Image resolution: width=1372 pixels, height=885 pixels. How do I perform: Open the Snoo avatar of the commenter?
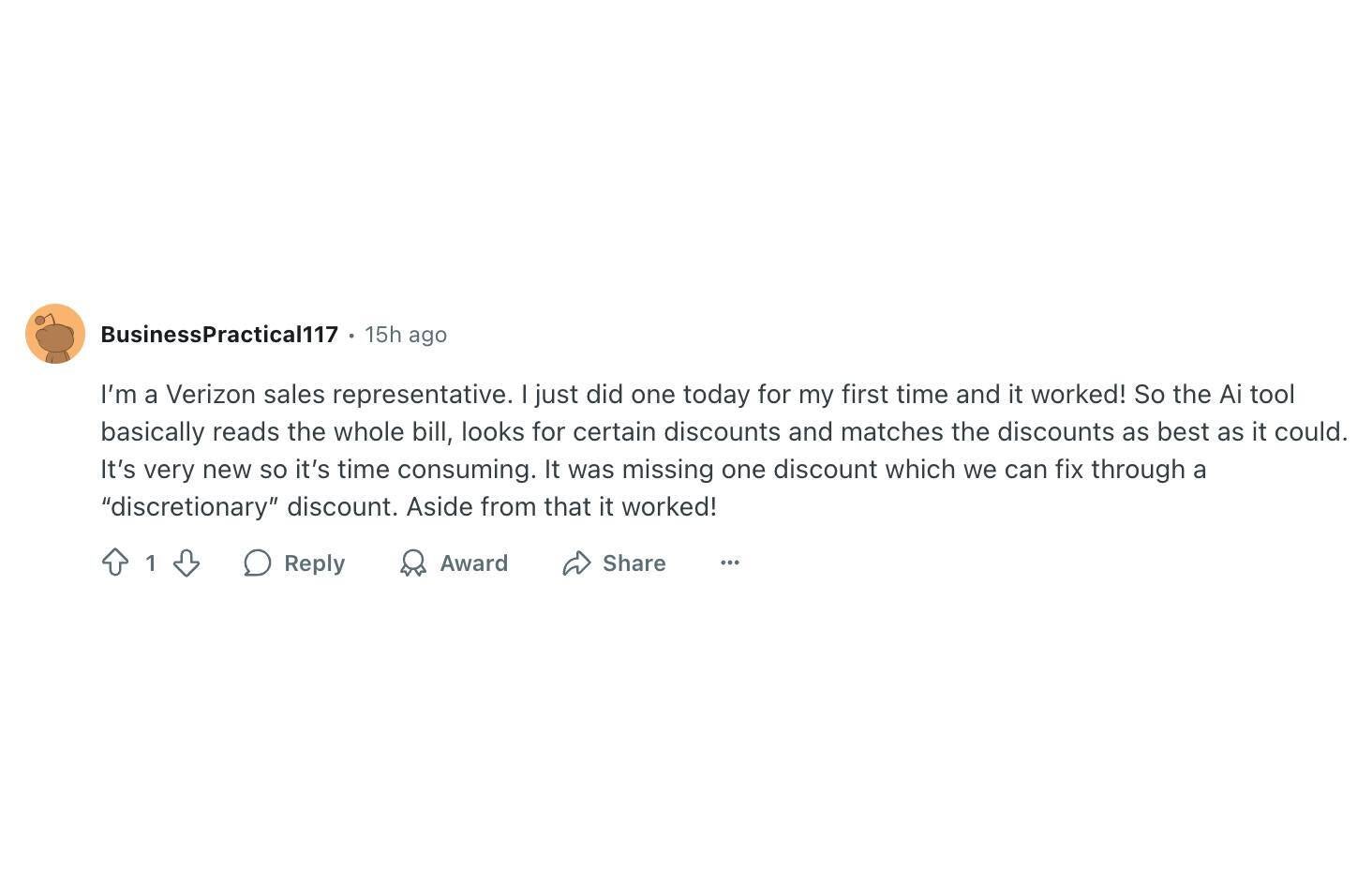click(x=55, y=334)
